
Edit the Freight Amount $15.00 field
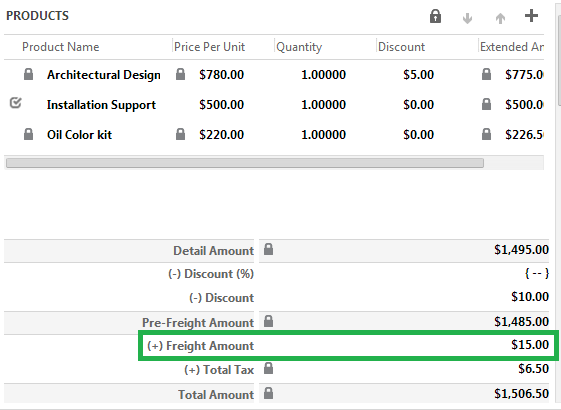pyautogui.click(x=403, y=345)
